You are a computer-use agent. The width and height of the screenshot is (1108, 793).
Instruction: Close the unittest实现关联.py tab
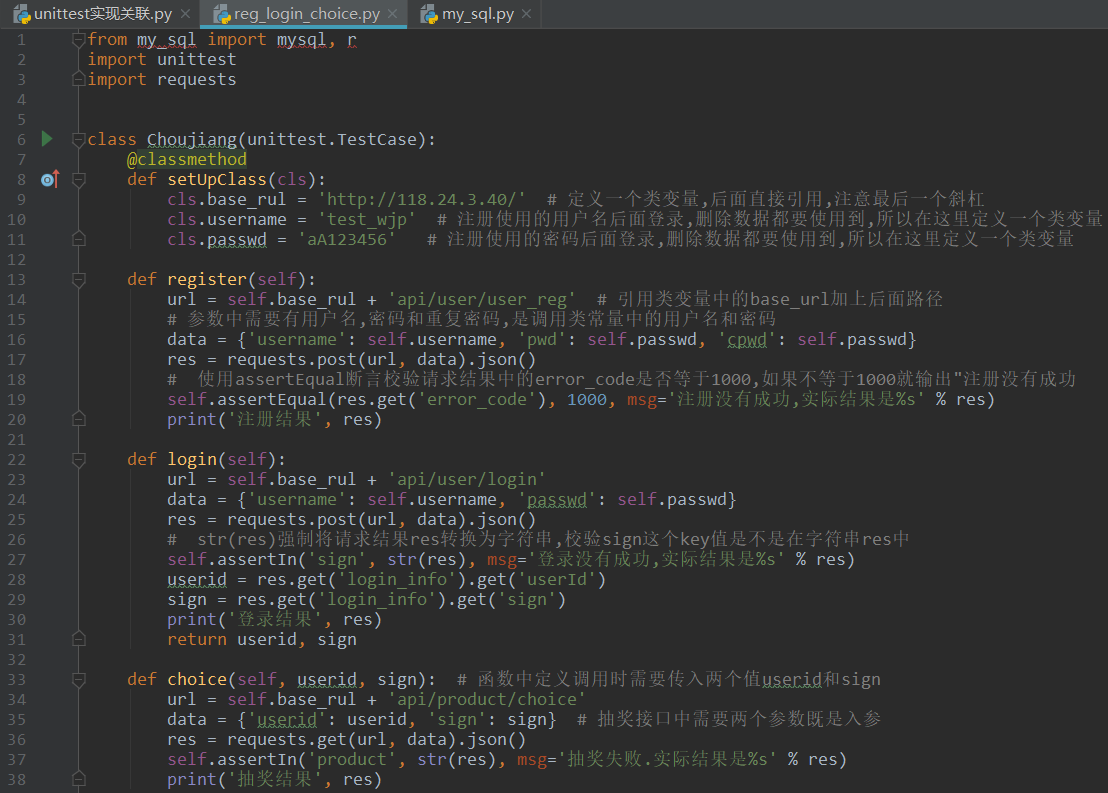(x=185, y=14)
